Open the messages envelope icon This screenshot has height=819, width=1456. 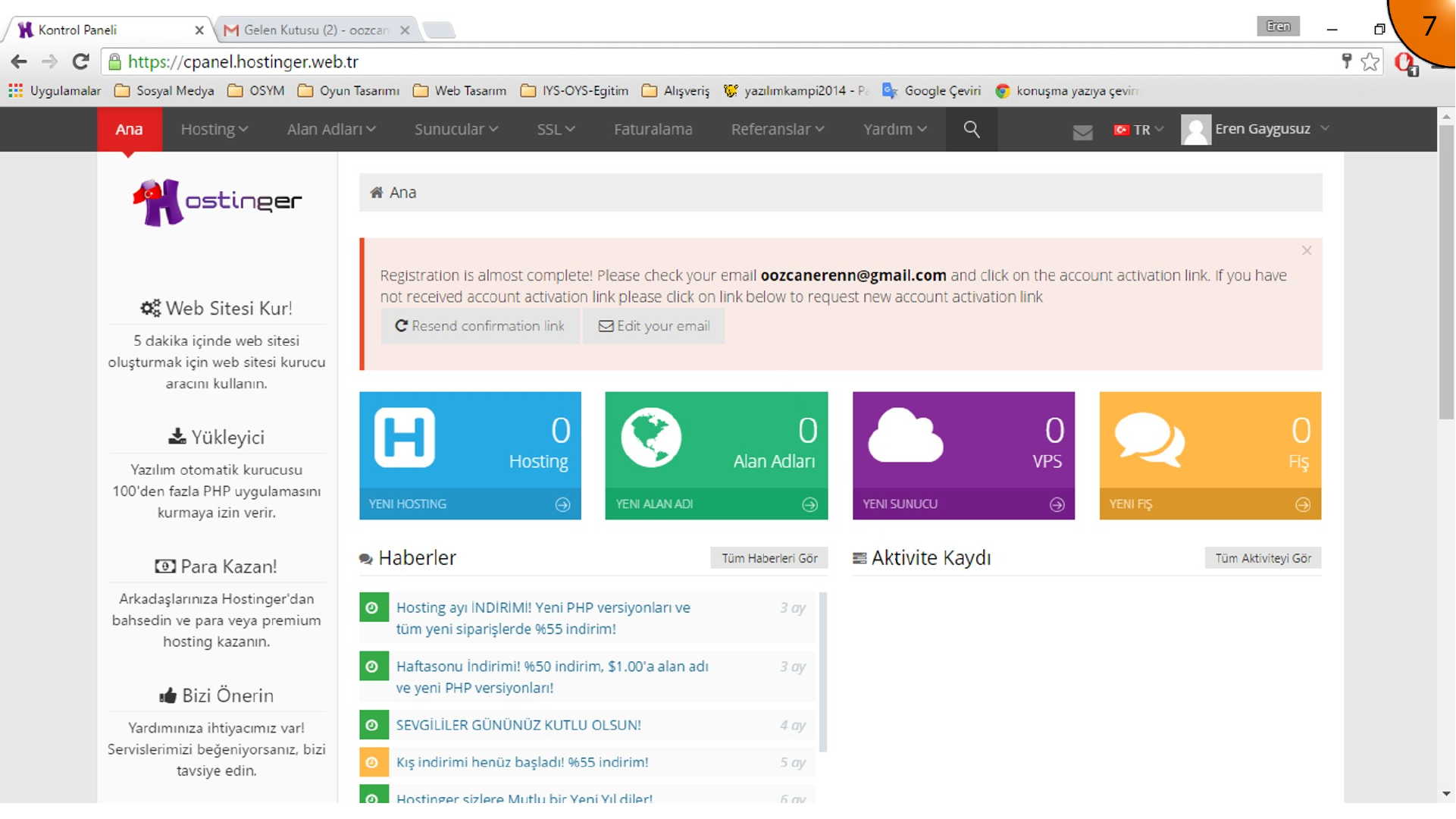(x=1082, y=133)
